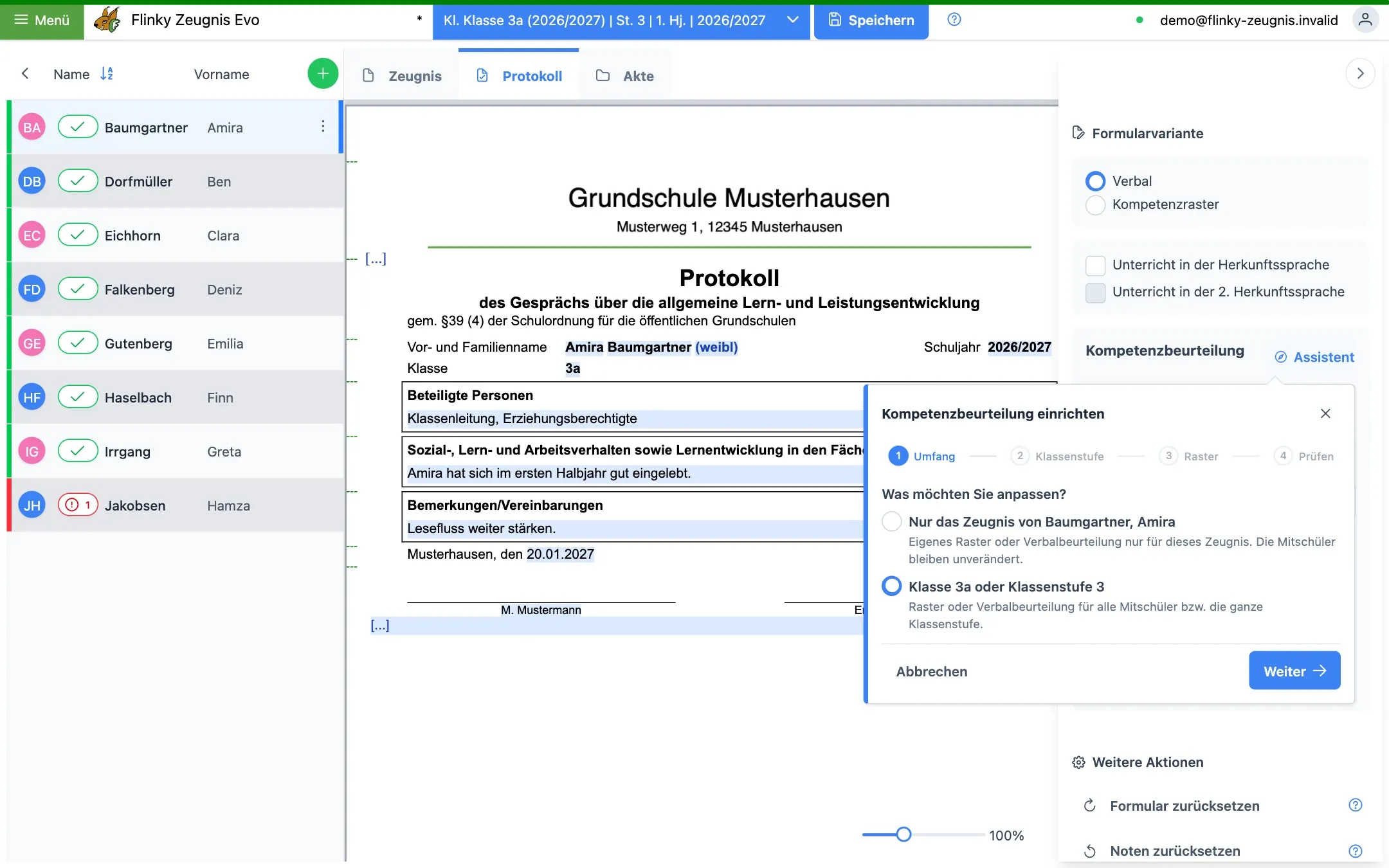The image size is (1389, 868).
Task: Switch to the Akte tab
Action: pos(625,76)
